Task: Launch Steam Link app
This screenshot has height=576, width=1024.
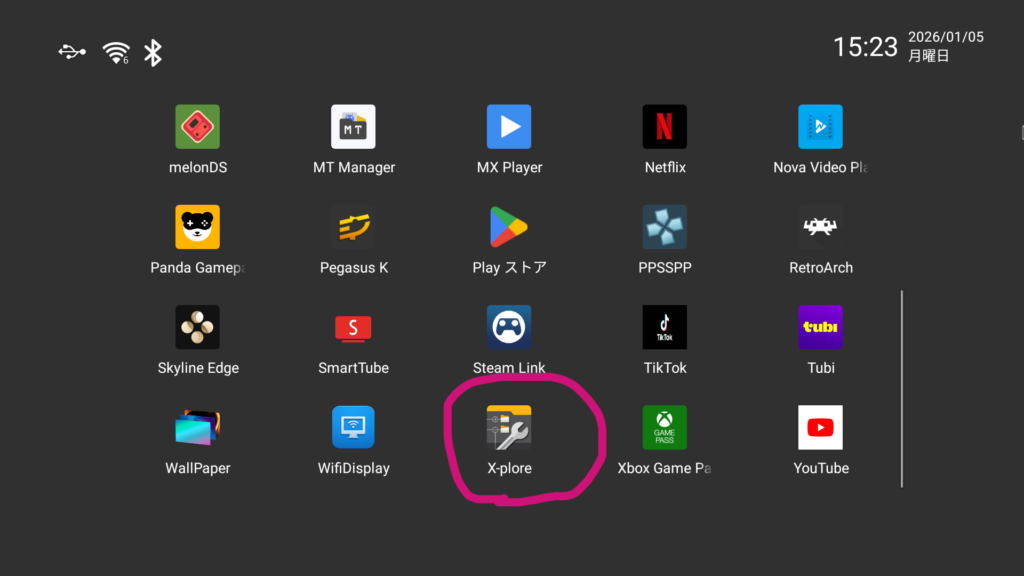Action: coord(509,327)
